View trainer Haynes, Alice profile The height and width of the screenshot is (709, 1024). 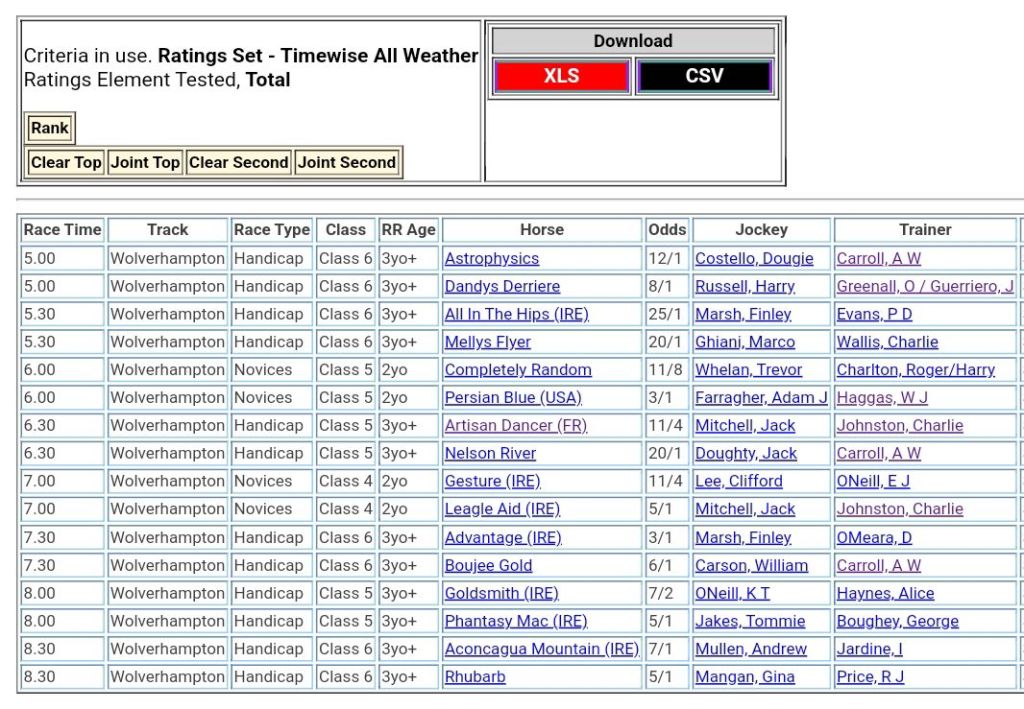pos(885,593)
